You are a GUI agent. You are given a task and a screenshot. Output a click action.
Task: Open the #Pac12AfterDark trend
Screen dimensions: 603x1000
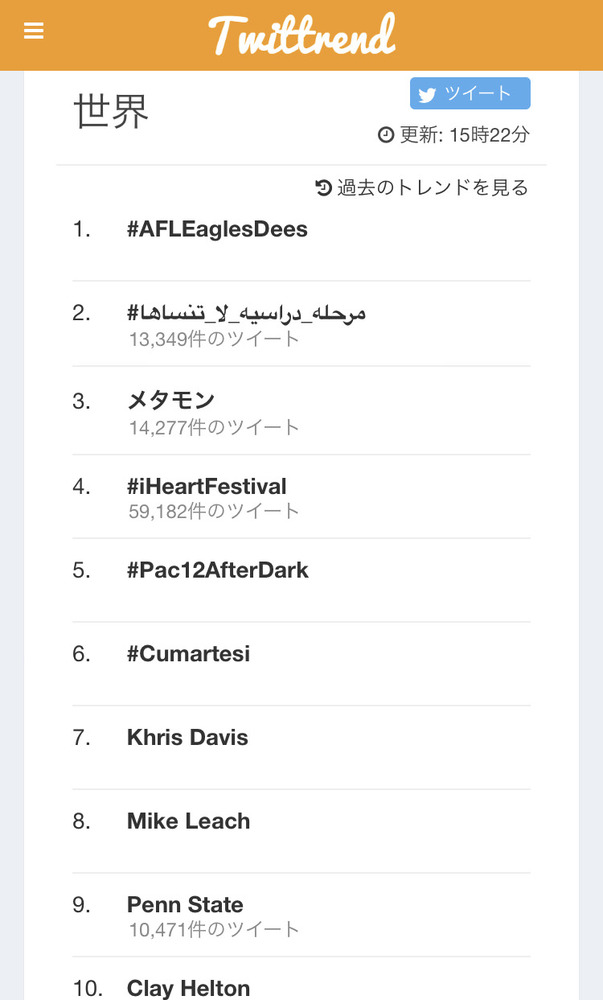pos(218,570)
